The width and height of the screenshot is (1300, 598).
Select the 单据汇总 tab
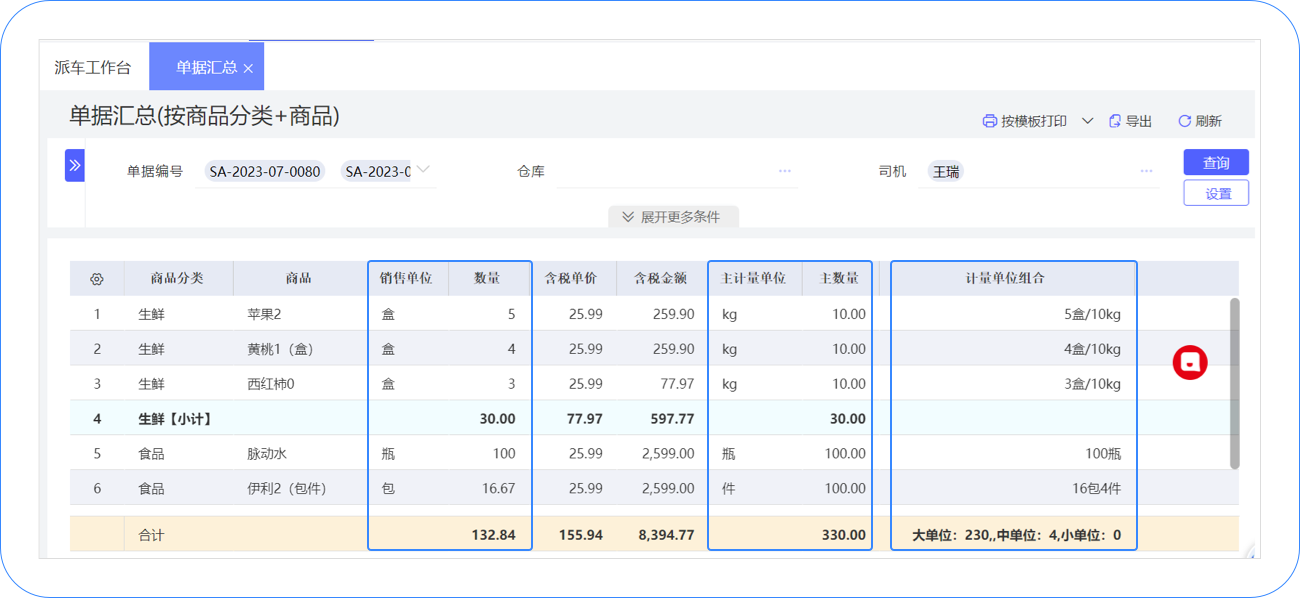point(205,68)
